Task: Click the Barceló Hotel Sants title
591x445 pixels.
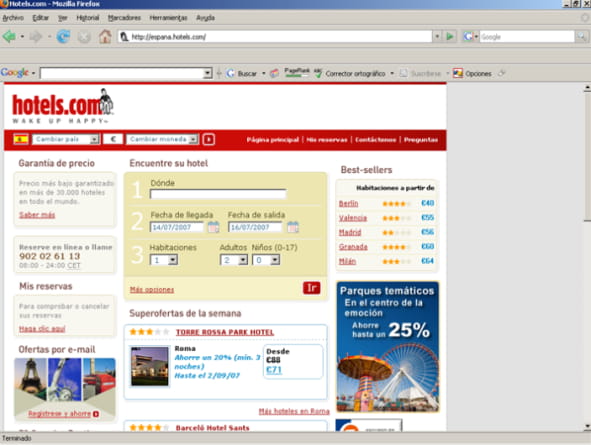Action: [213, 428]
